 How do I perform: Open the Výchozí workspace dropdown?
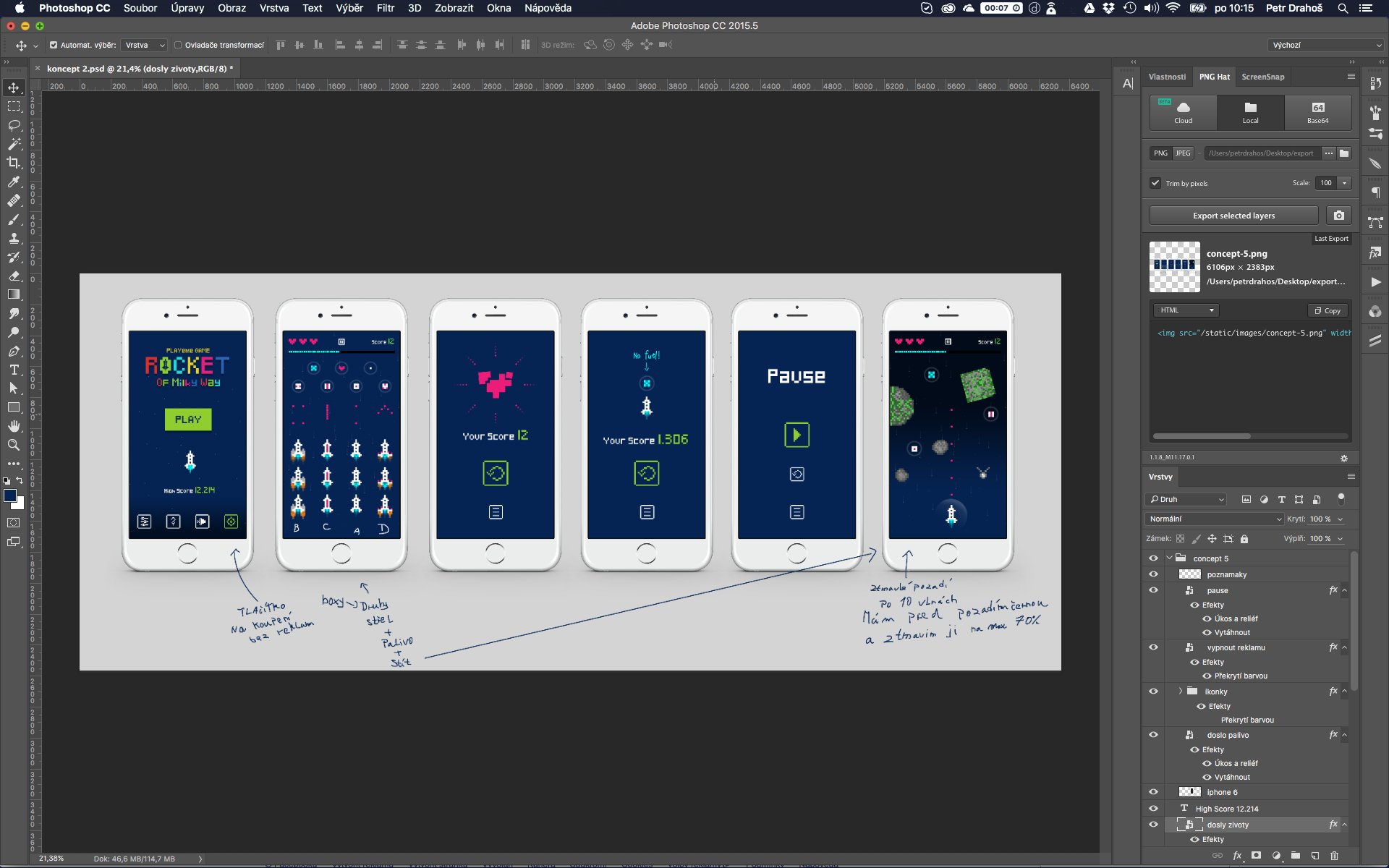tap(1326, 45)
